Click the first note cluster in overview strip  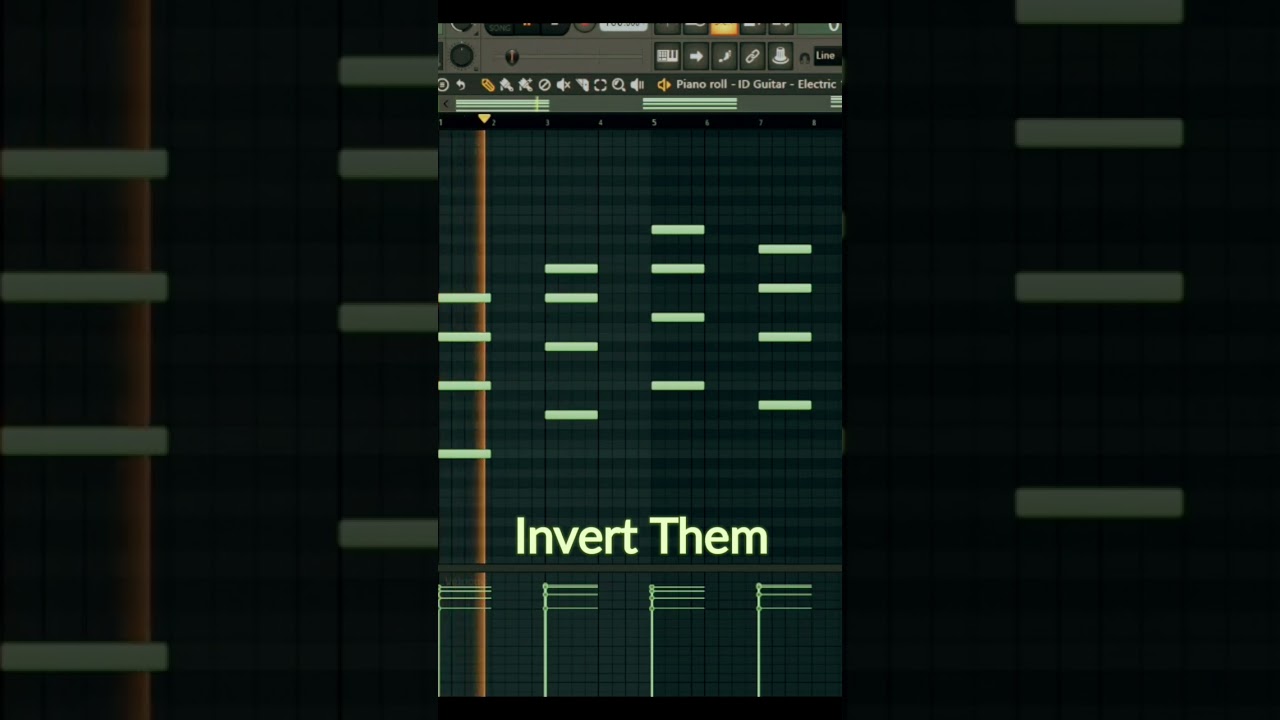click(502, 105)
